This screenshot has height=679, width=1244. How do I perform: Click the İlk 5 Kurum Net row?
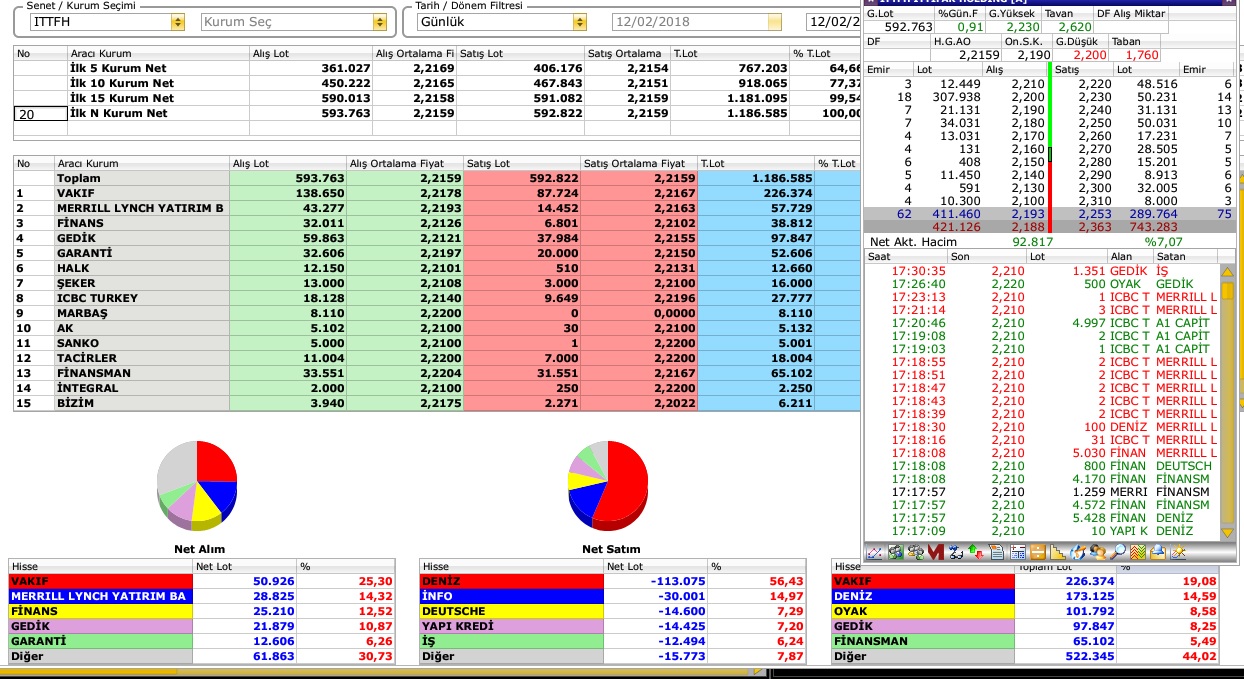pos(437,68)
